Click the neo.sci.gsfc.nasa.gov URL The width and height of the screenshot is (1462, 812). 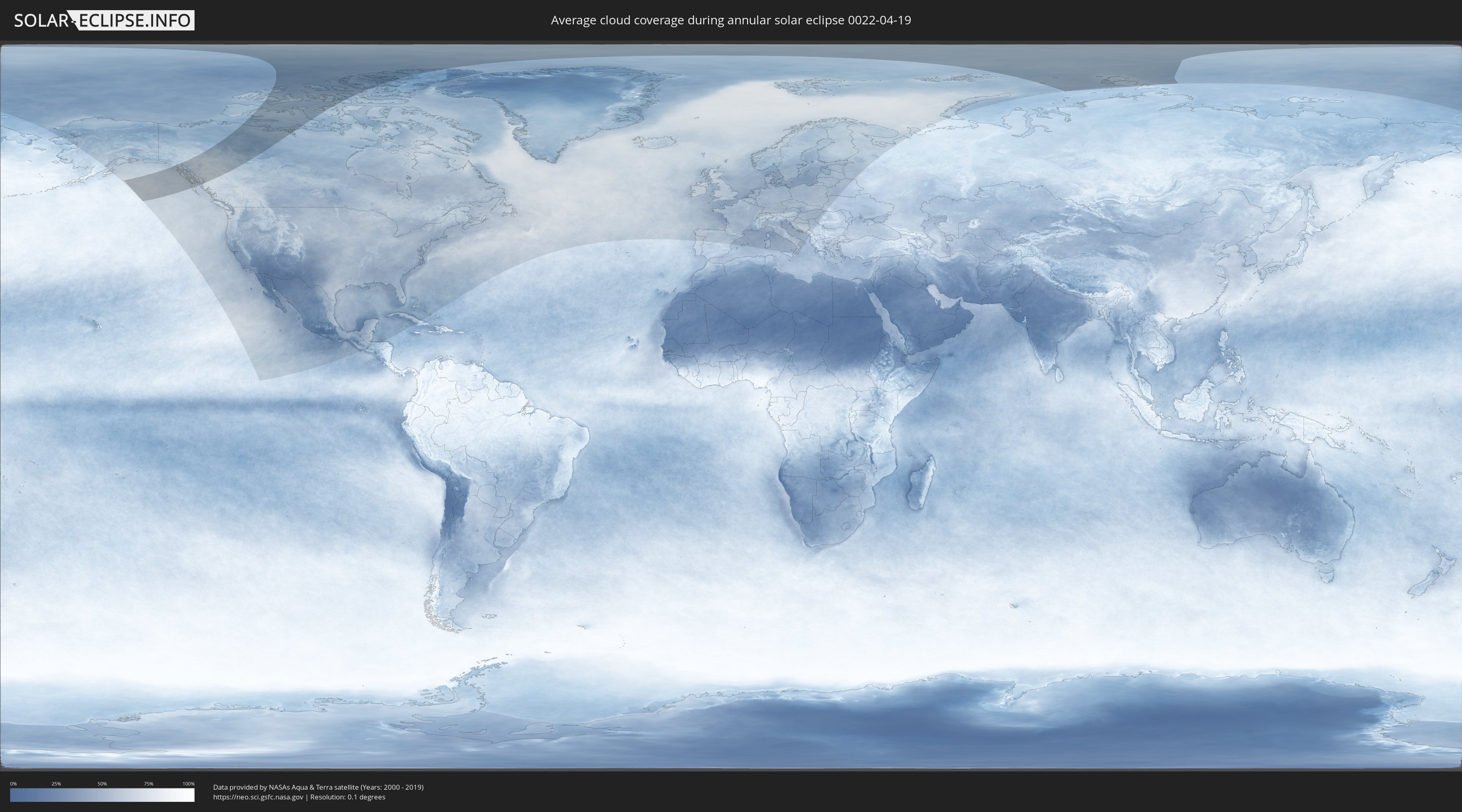(258, 797)
